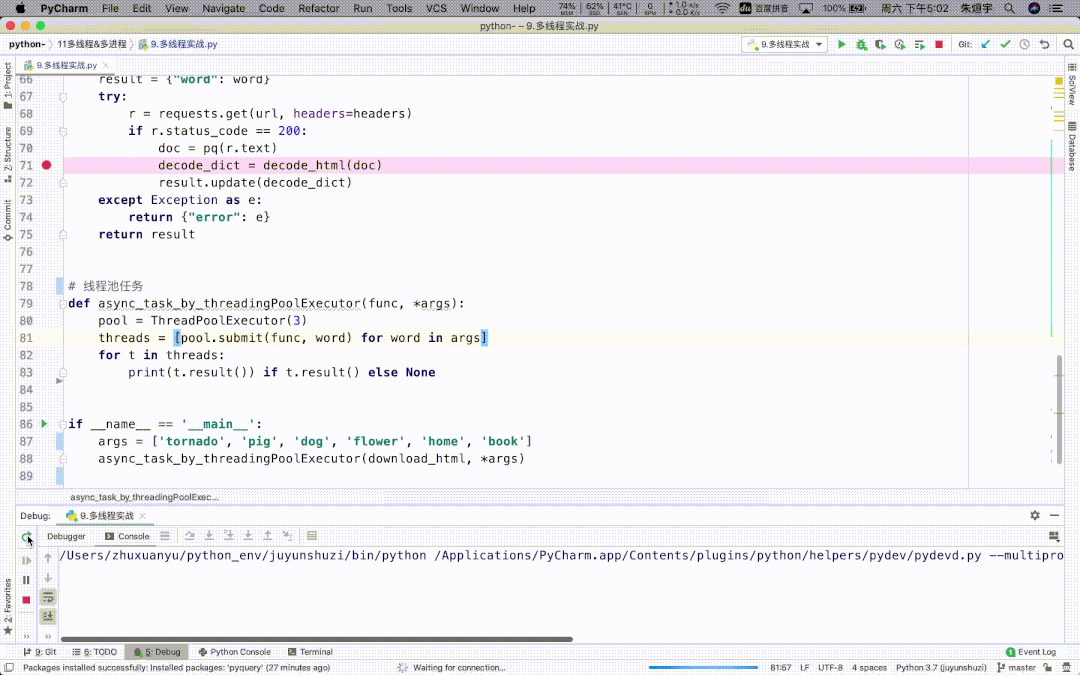Open Evaluate Expression calculator icon
The height and width of the screenshot is (675, 1080).
(311, 536)
